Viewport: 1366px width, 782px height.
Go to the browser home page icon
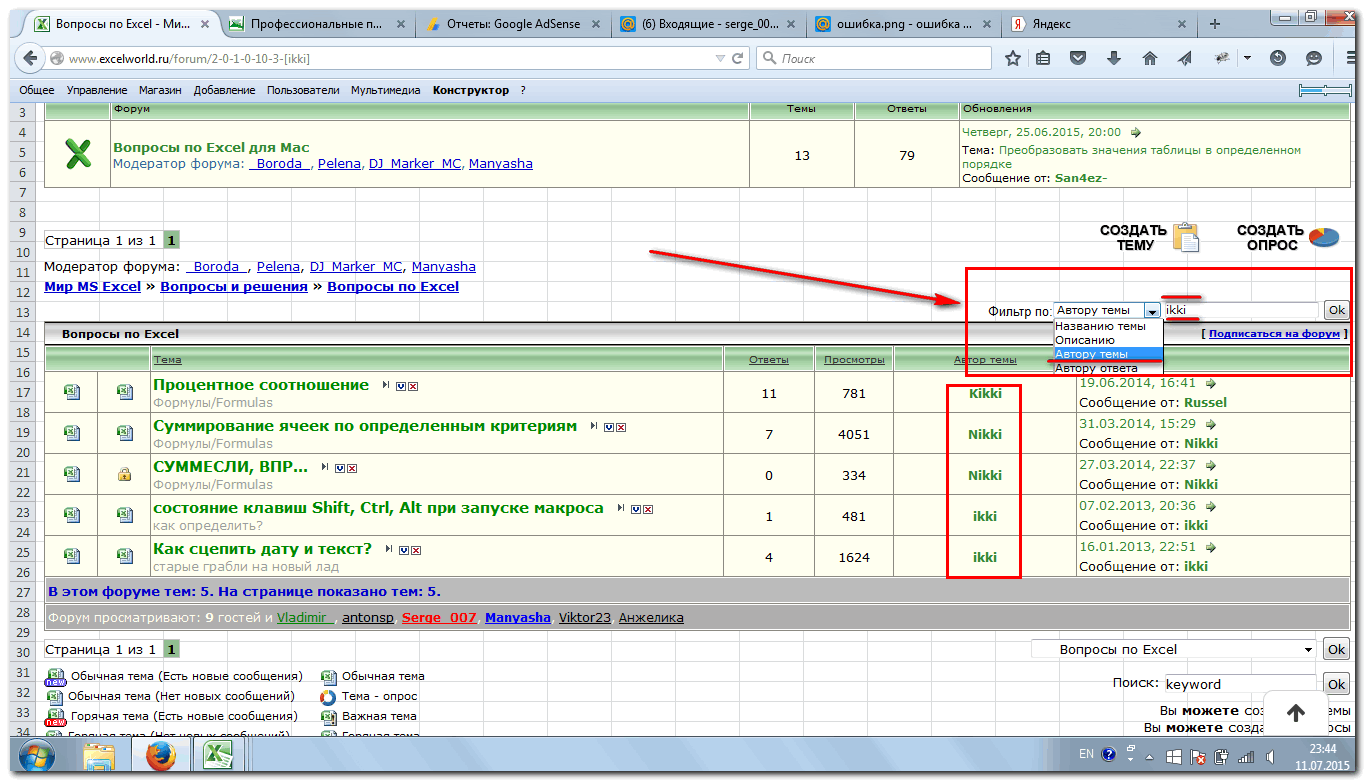(1150, 58)
